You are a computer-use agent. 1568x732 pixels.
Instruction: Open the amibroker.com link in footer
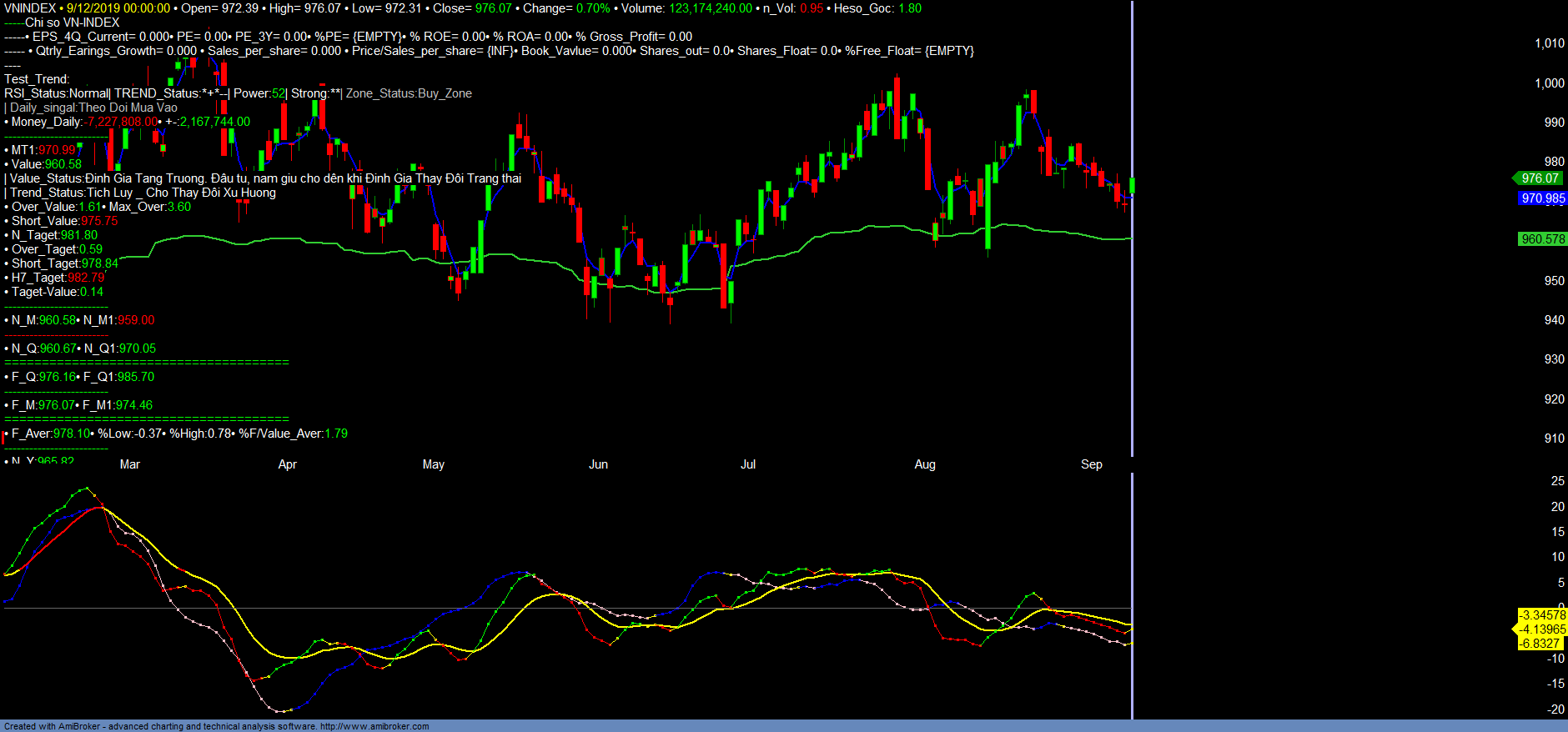(374, 726)
